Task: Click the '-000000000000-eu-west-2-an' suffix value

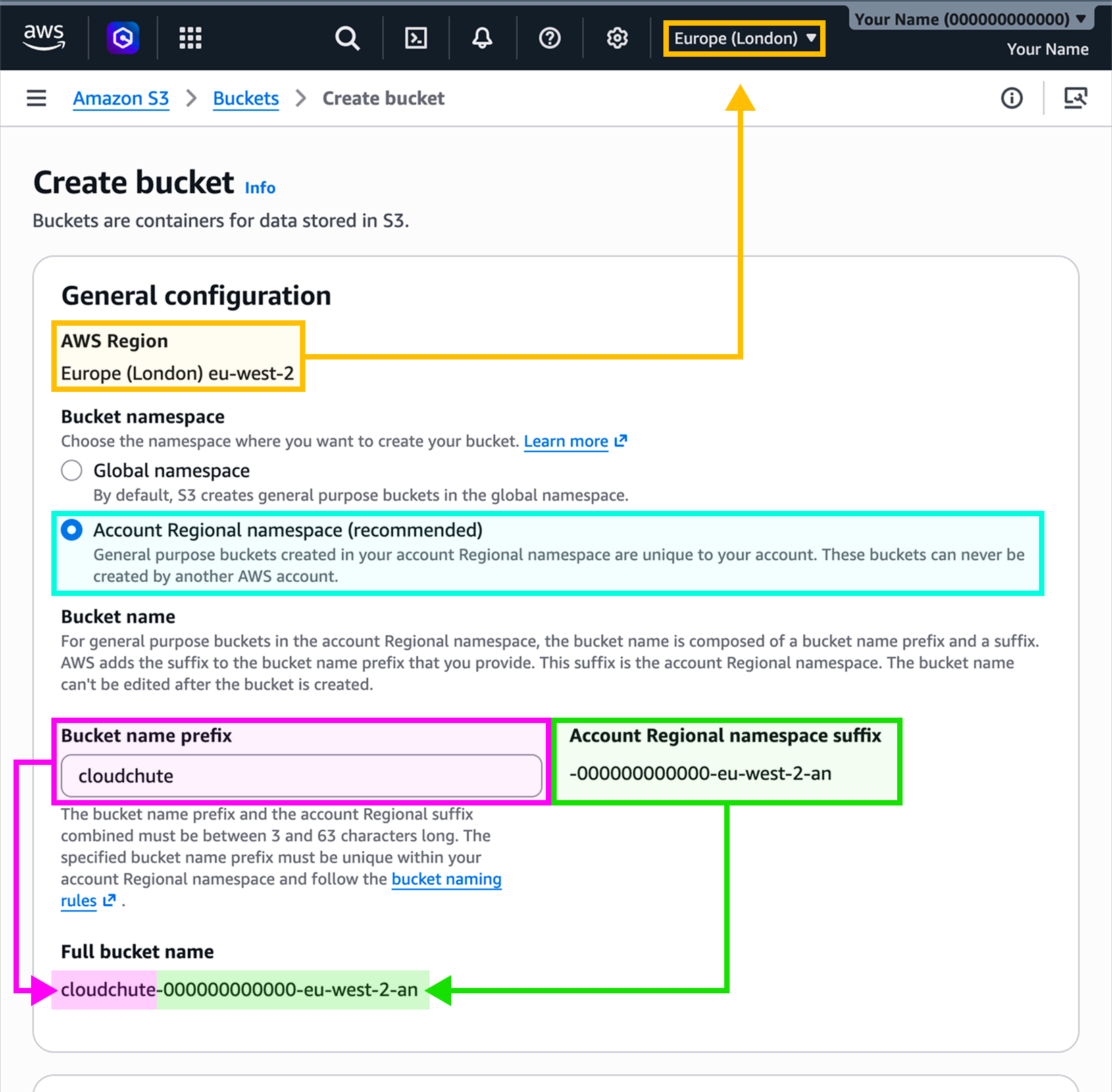Action: click(x=701, y=774)
